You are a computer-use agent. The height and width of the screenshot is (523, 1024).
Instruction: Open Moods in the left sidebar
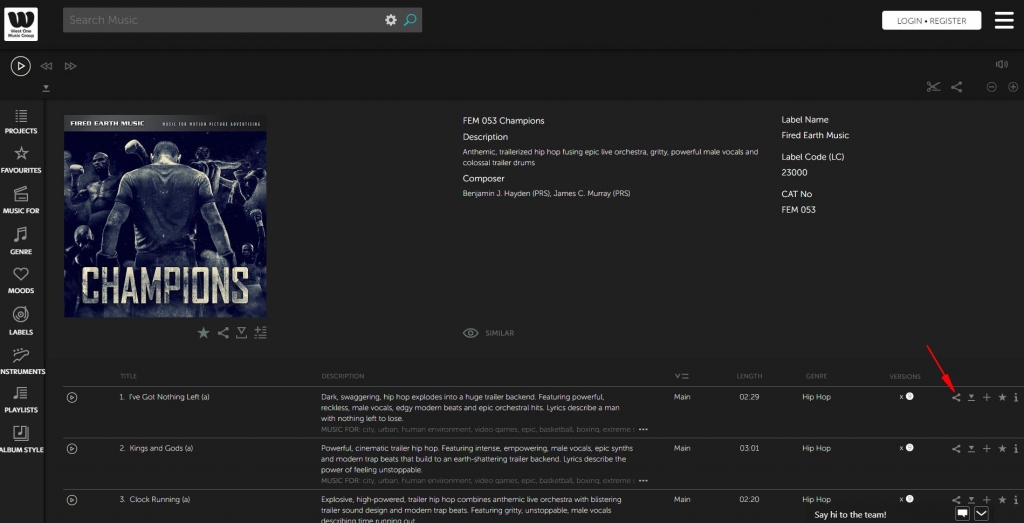point(21,279)
